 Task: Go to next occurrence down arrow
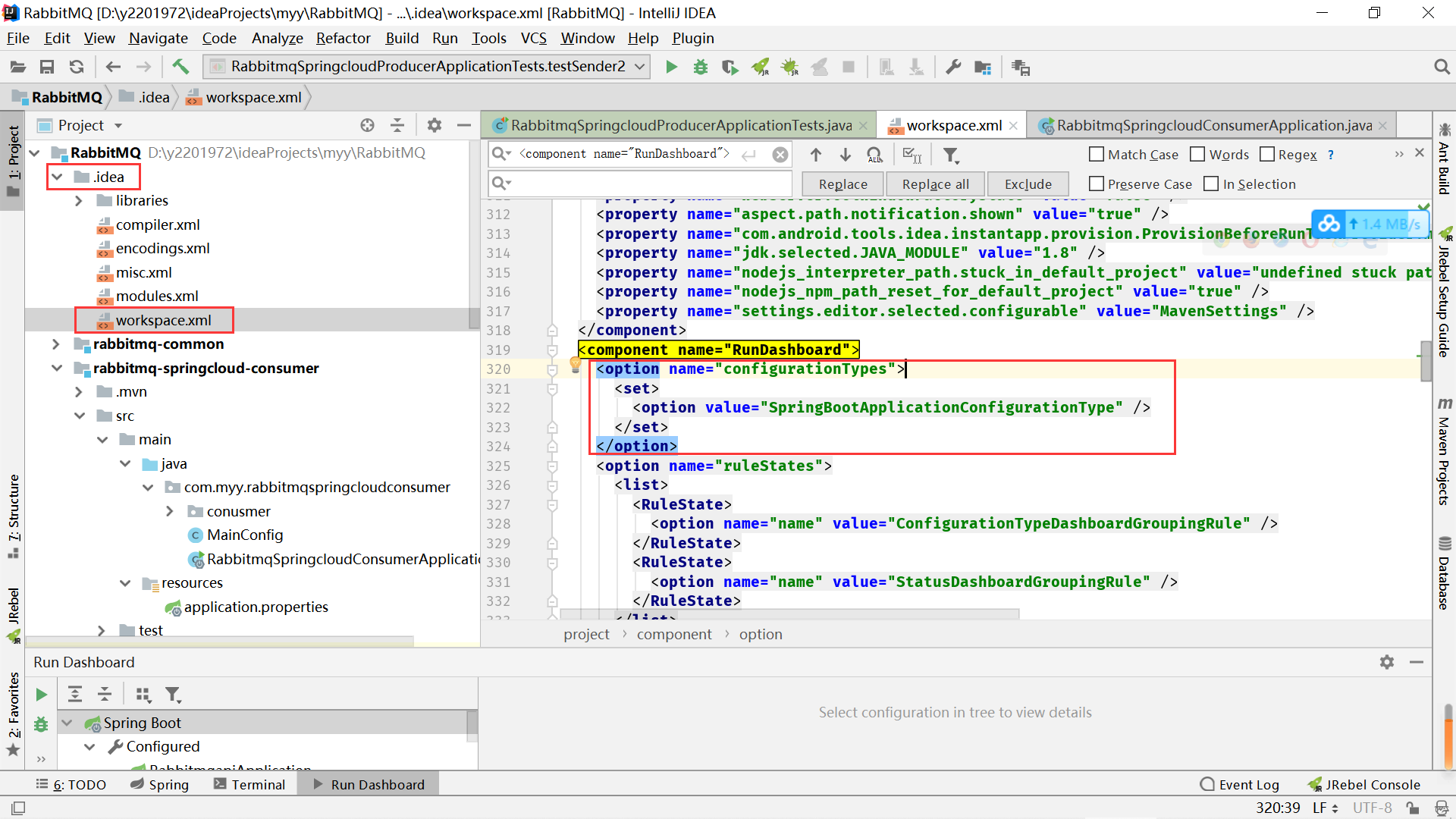(846, 155)
